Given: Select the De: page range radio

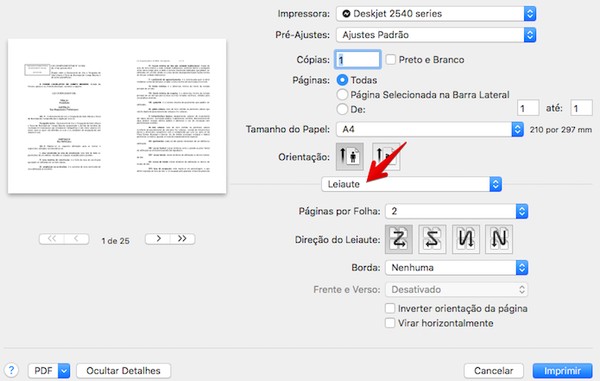Looking at the screenshot, I should [x=342, y=109].
